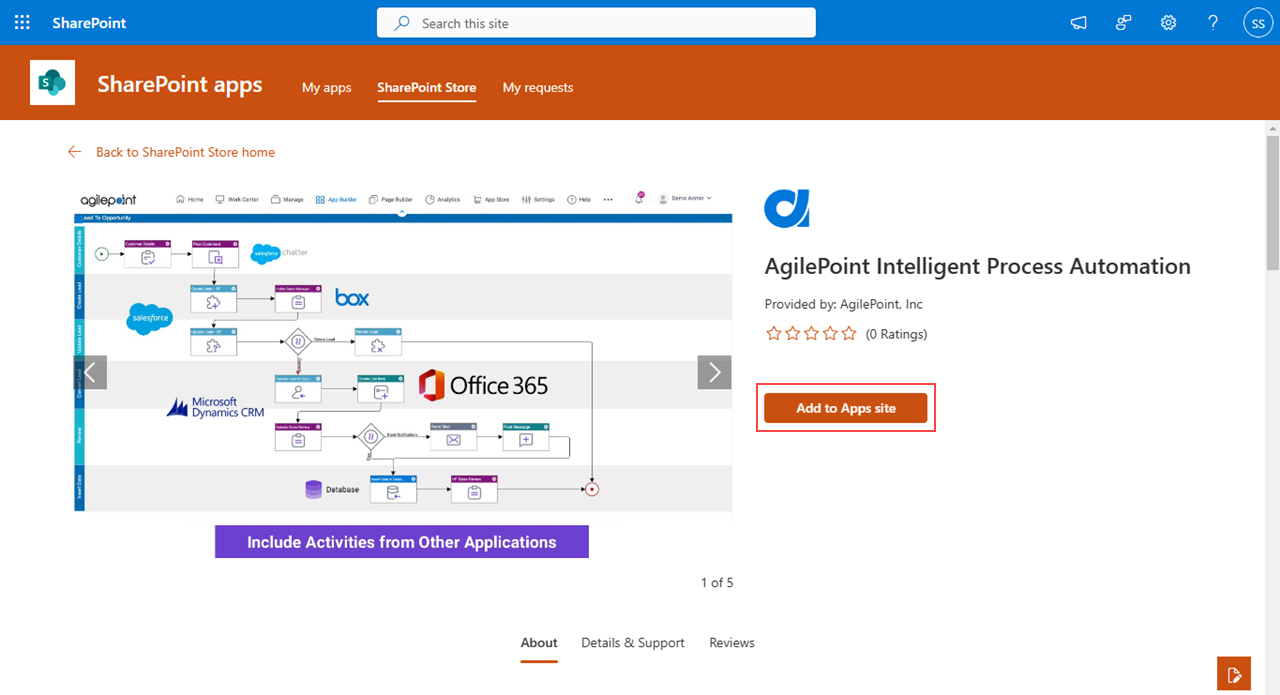Click the SharePoint site logo tile
The width and height of the screenshot is (1280, 695).
pyautogui.click(x=53, y=82)
